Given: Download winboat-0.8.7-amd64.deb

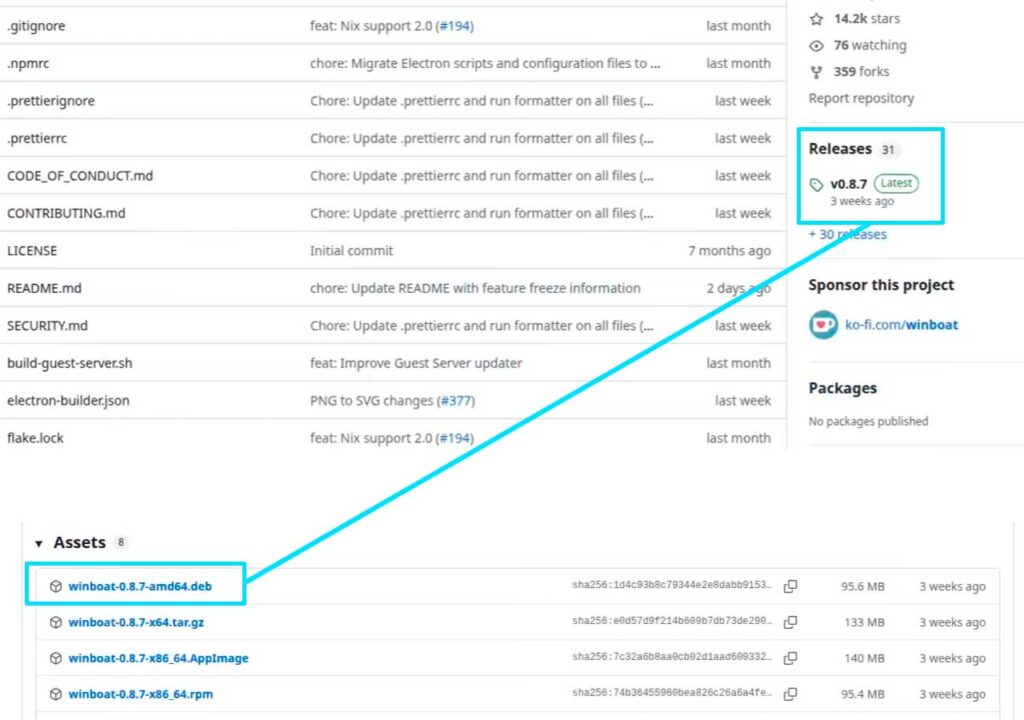Looking at the screenshot, I should (139, 586).
